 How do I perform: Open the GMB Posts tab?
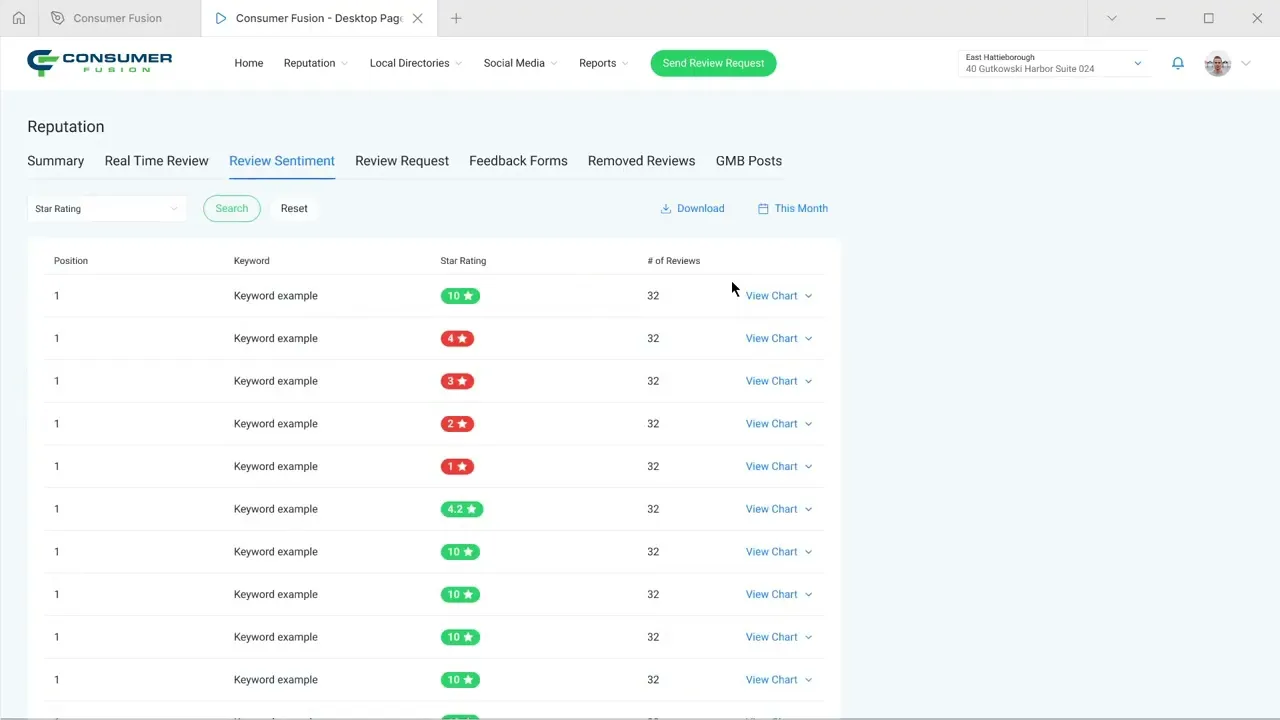[x=749, y=161]
